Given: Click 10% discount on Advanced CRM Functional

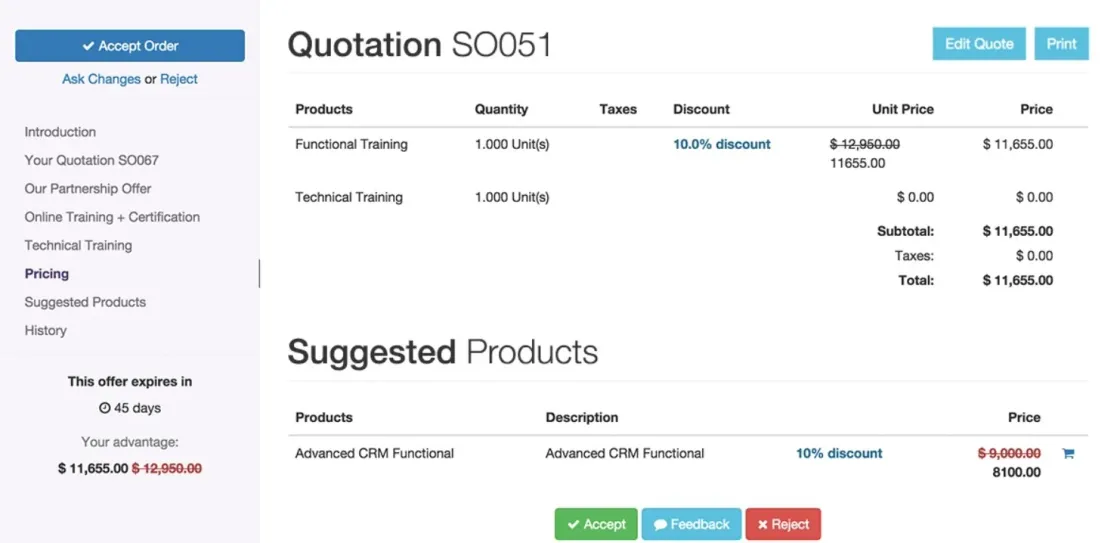Looking at the screenshot, I should [839, 453].
